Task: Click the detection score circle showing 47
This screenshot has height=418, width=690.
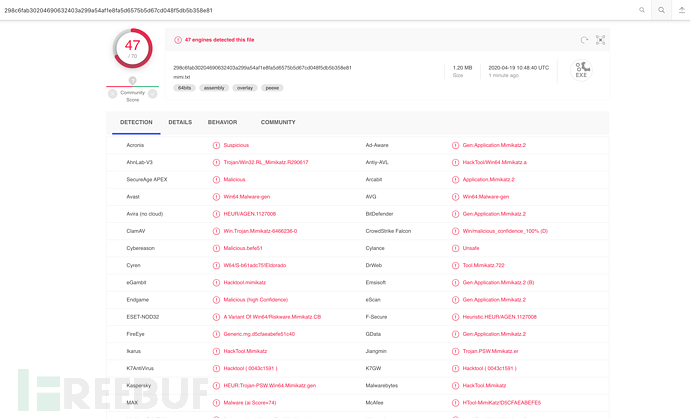Action: click(132, 48)
